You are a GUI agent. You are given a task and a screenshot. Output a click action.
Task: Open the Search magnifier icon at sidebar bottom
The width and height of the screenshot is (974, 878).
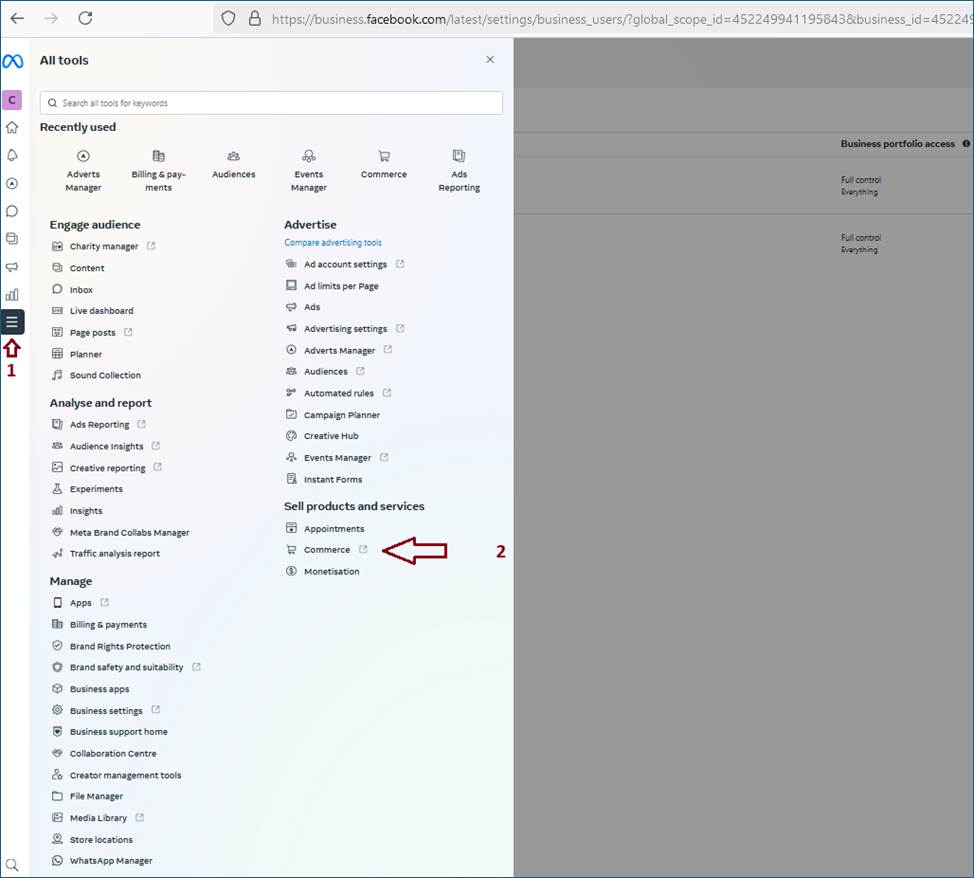click(x=12, y=864)
